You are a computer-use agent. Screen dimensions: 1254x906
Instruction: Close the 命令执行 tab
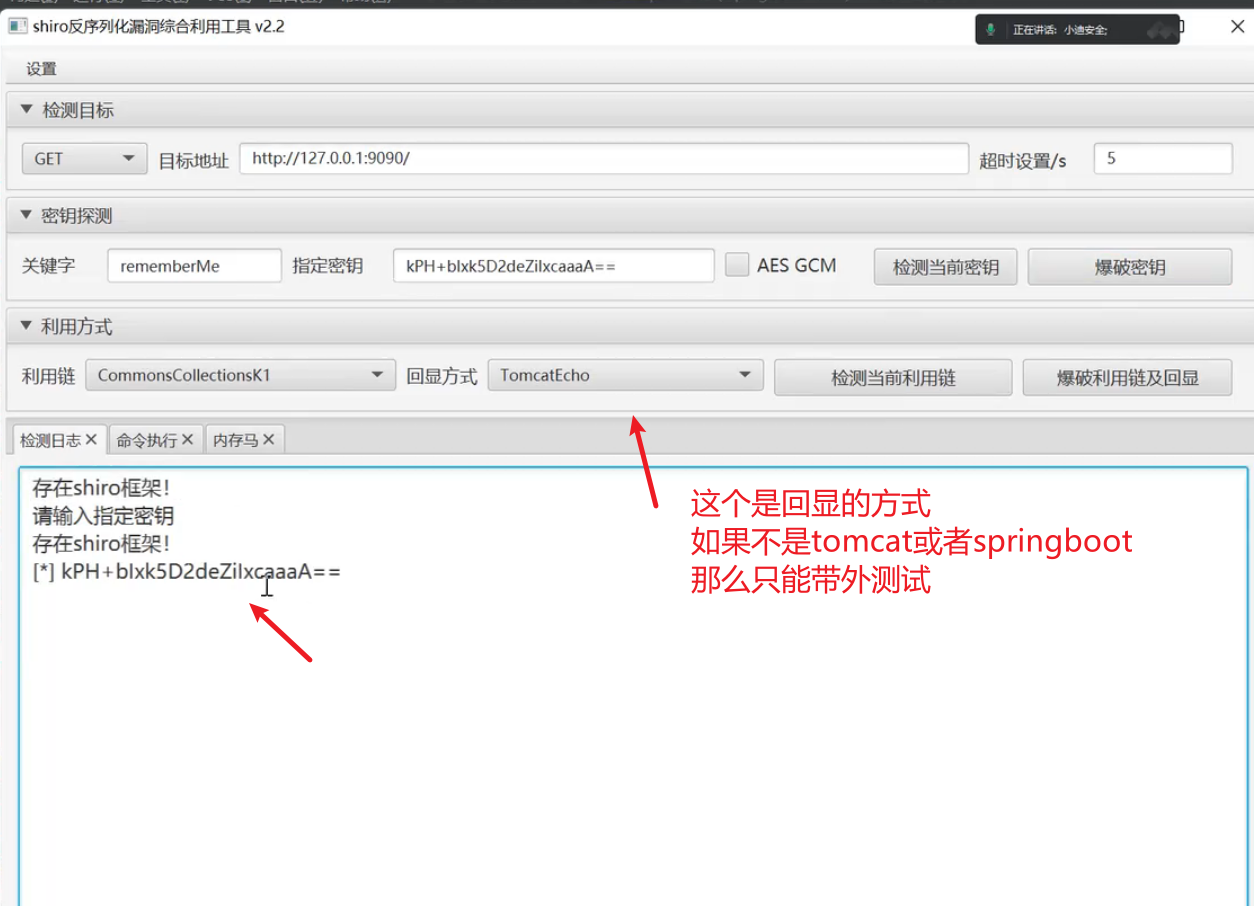188,440
